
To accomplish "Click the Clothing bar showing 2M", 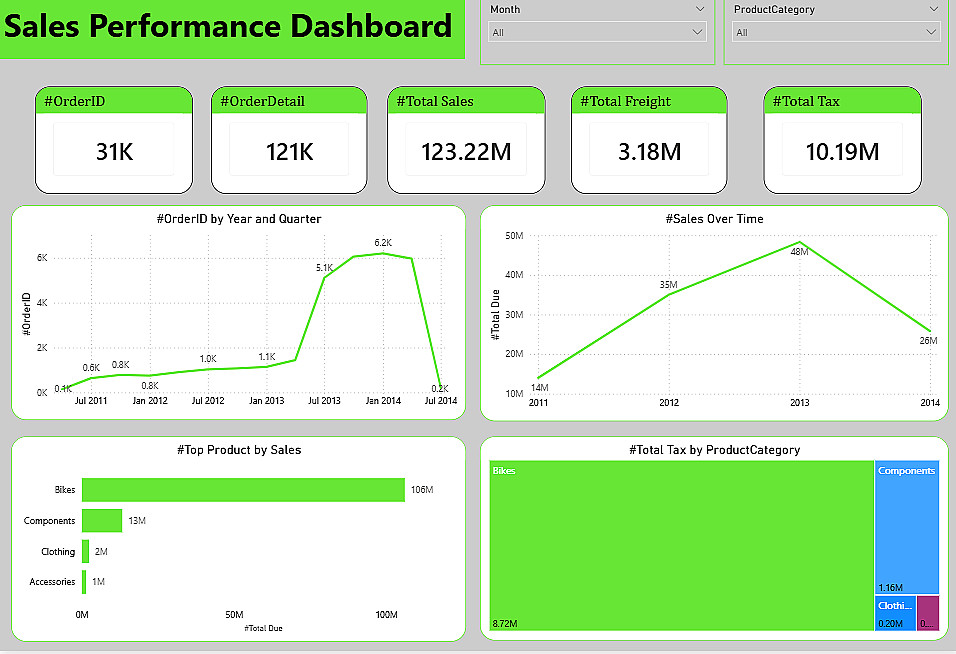I will pyautogui.click(x=85, y=552).
